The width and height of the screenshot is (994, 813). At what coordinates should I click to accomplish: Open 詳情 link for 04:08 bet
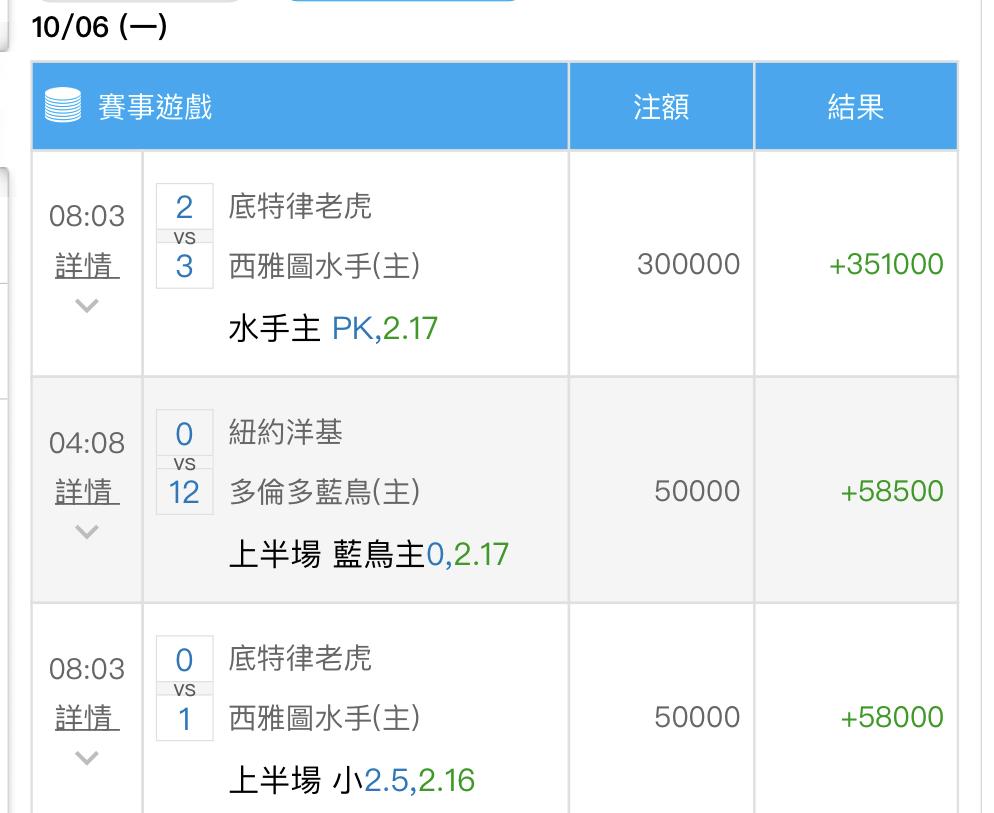(87, 492)
